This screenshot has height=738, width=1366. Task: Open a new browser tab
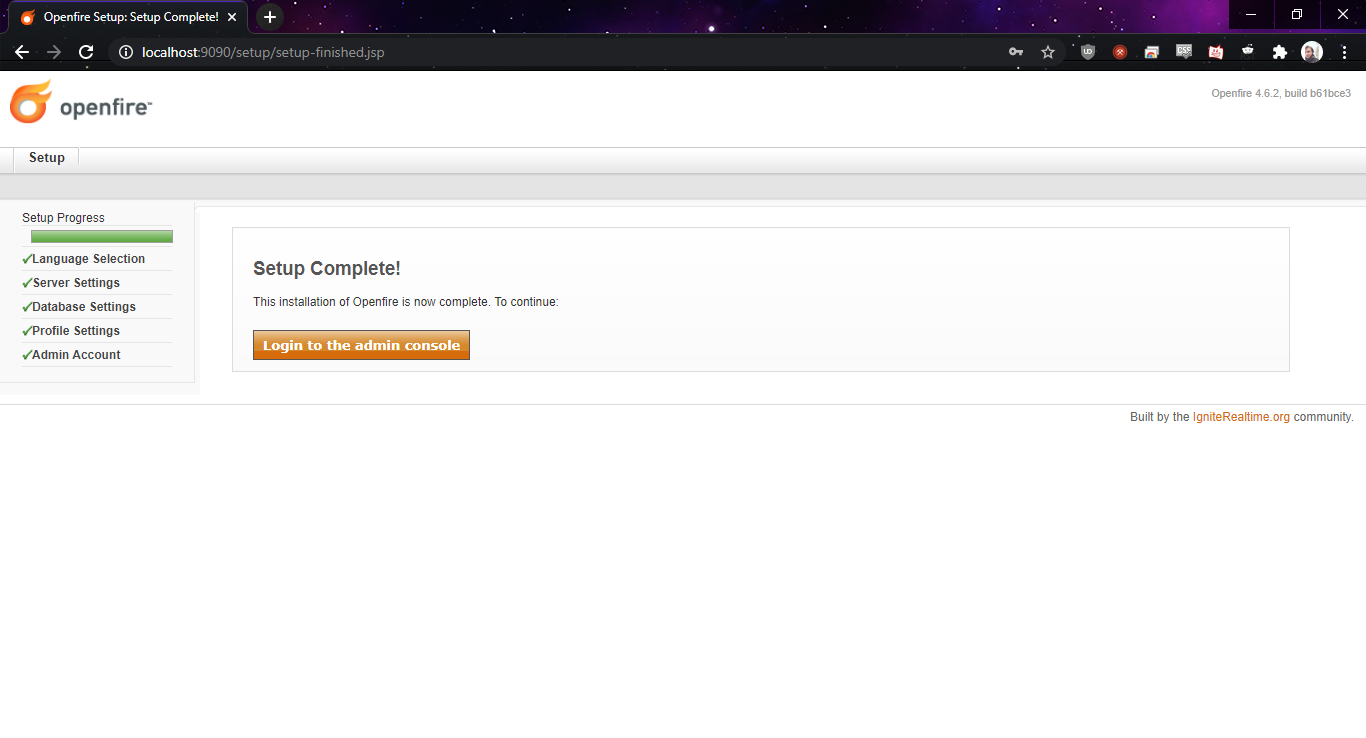coord(269,17)
